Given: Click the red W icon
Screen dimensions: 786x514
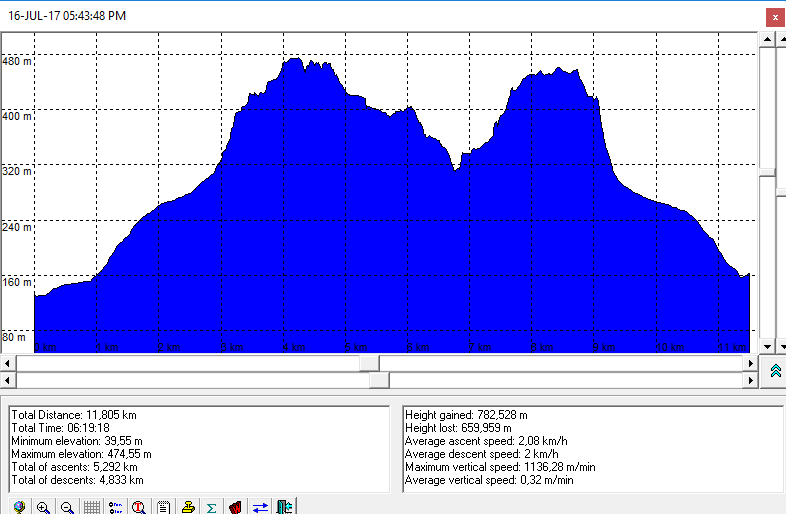Looking at the screenshot, I should pyautogui.click(x=236, y=507).
